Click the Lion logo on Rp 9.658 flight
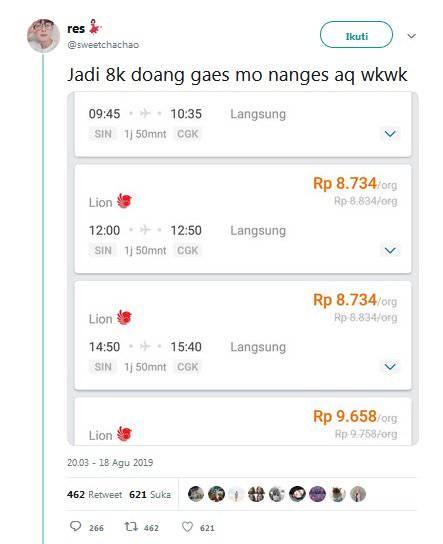This screenshot has width=443, height=544. pyautogui.click(x=124, y=434)
